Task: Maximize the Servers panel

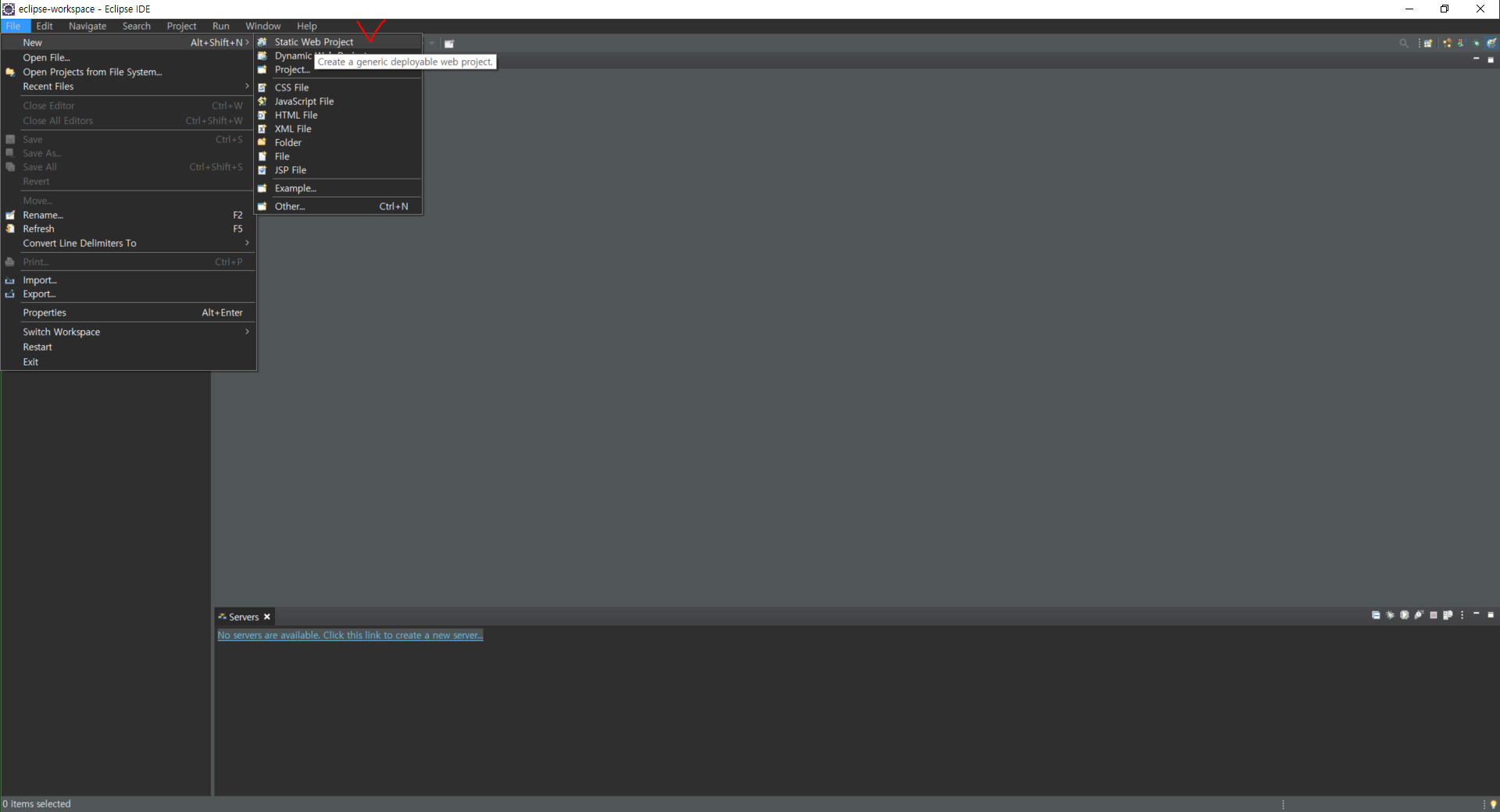Action: point(1491,614)
